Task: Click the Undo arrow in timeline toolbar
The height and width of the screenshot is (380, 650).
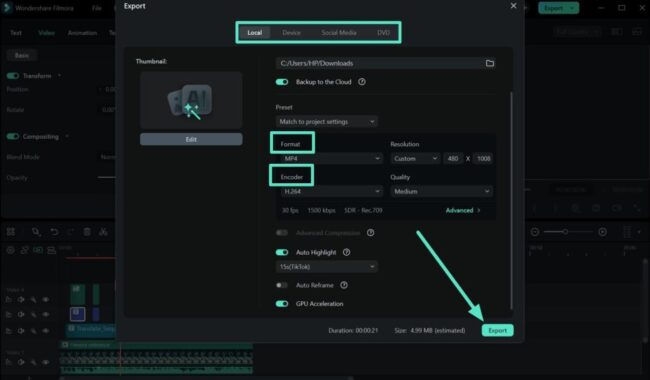Action: point(54,232)
